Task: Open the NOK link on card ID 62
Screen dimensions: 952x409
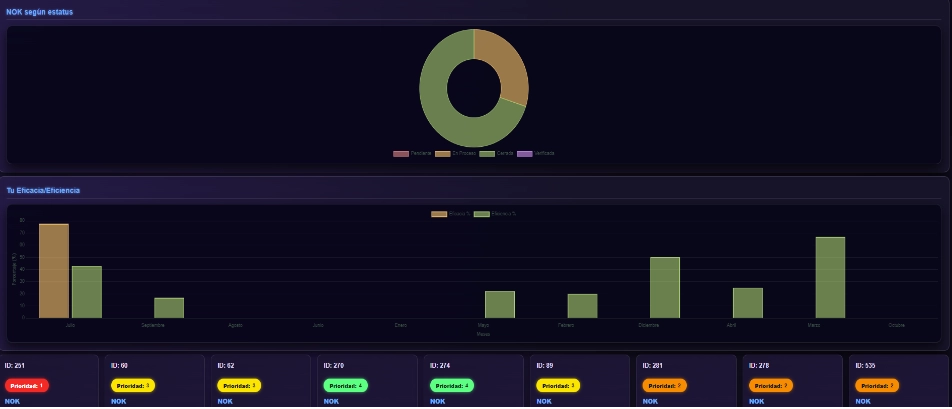Action: [x=225, y=401]
